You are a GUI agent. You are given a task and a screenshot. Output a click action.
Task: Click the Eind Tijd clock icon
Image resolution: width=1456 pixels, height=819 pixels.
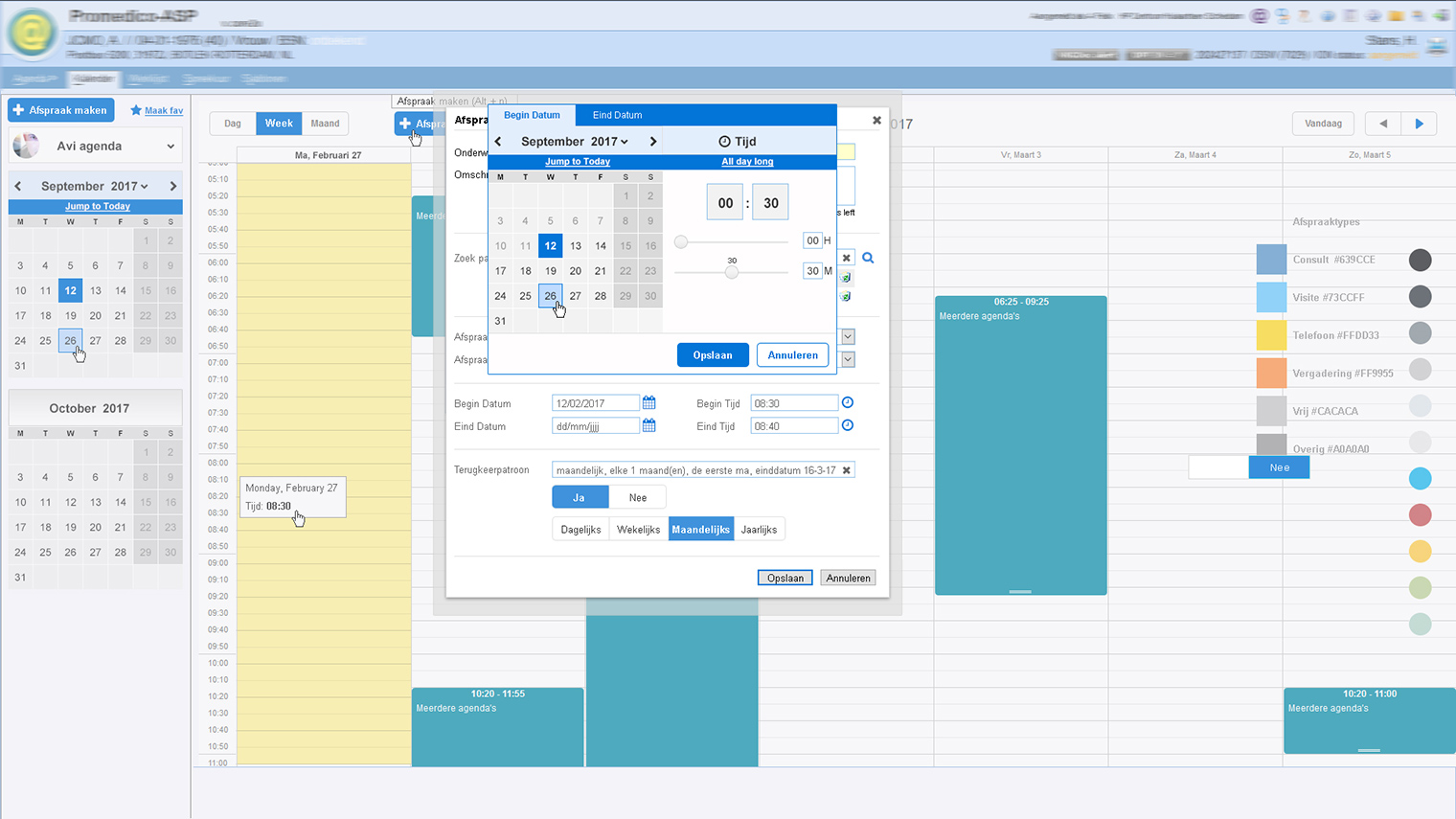pos(848,425)
